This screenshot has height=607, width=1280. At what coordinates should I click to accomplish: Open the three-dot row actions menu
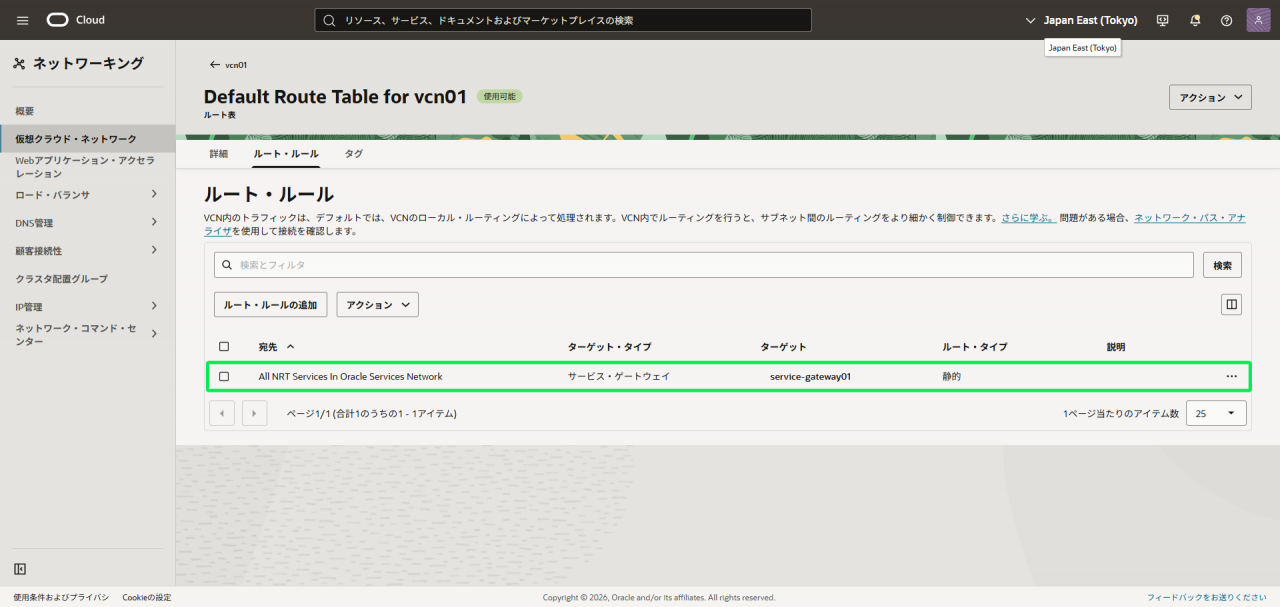pos(1232,376)
